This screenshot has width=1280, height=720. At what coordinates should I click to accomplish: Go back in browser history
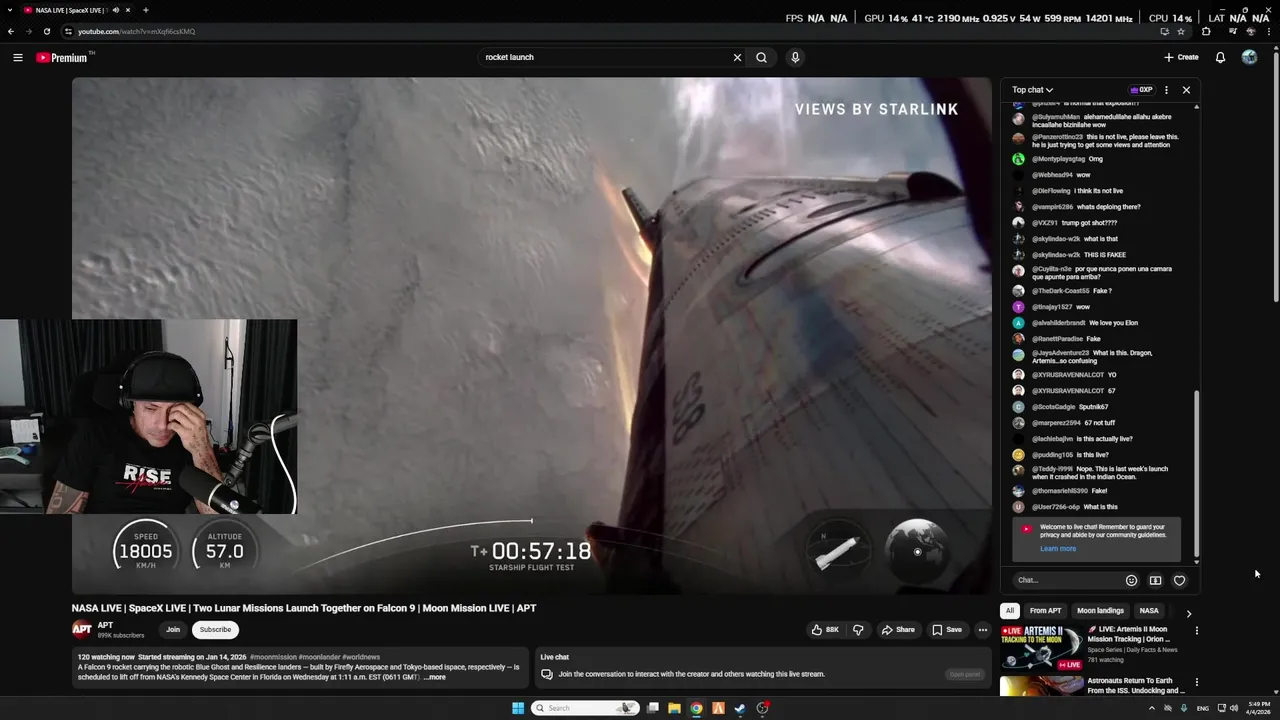11,31
